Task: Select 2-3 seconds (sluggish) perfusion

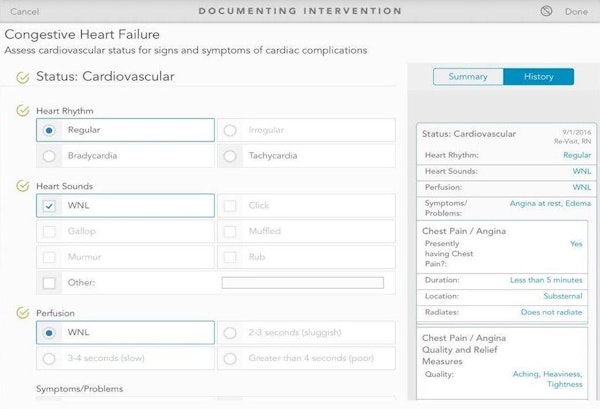Action: coord(230,332)
